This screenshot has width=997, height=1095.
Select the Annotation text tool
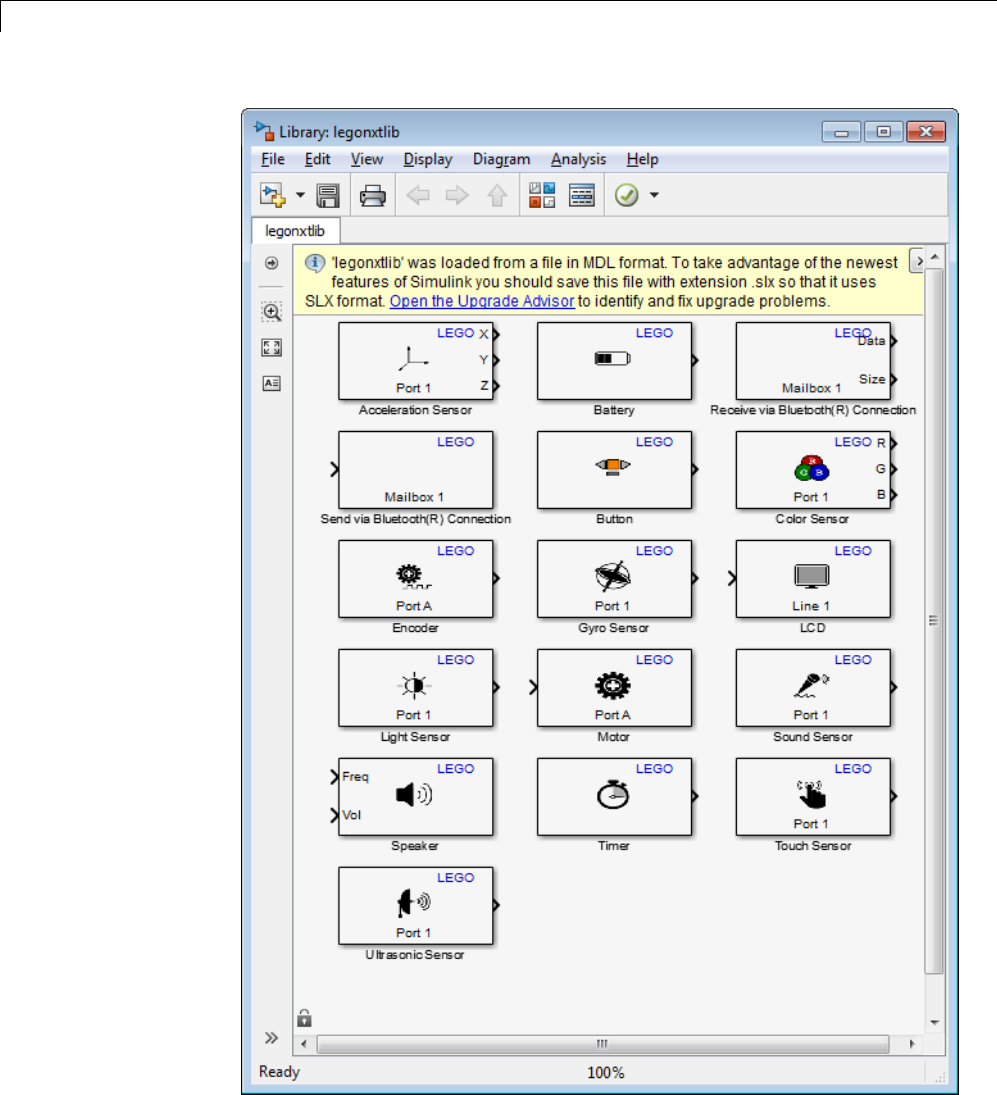click(x=272, y=383)
